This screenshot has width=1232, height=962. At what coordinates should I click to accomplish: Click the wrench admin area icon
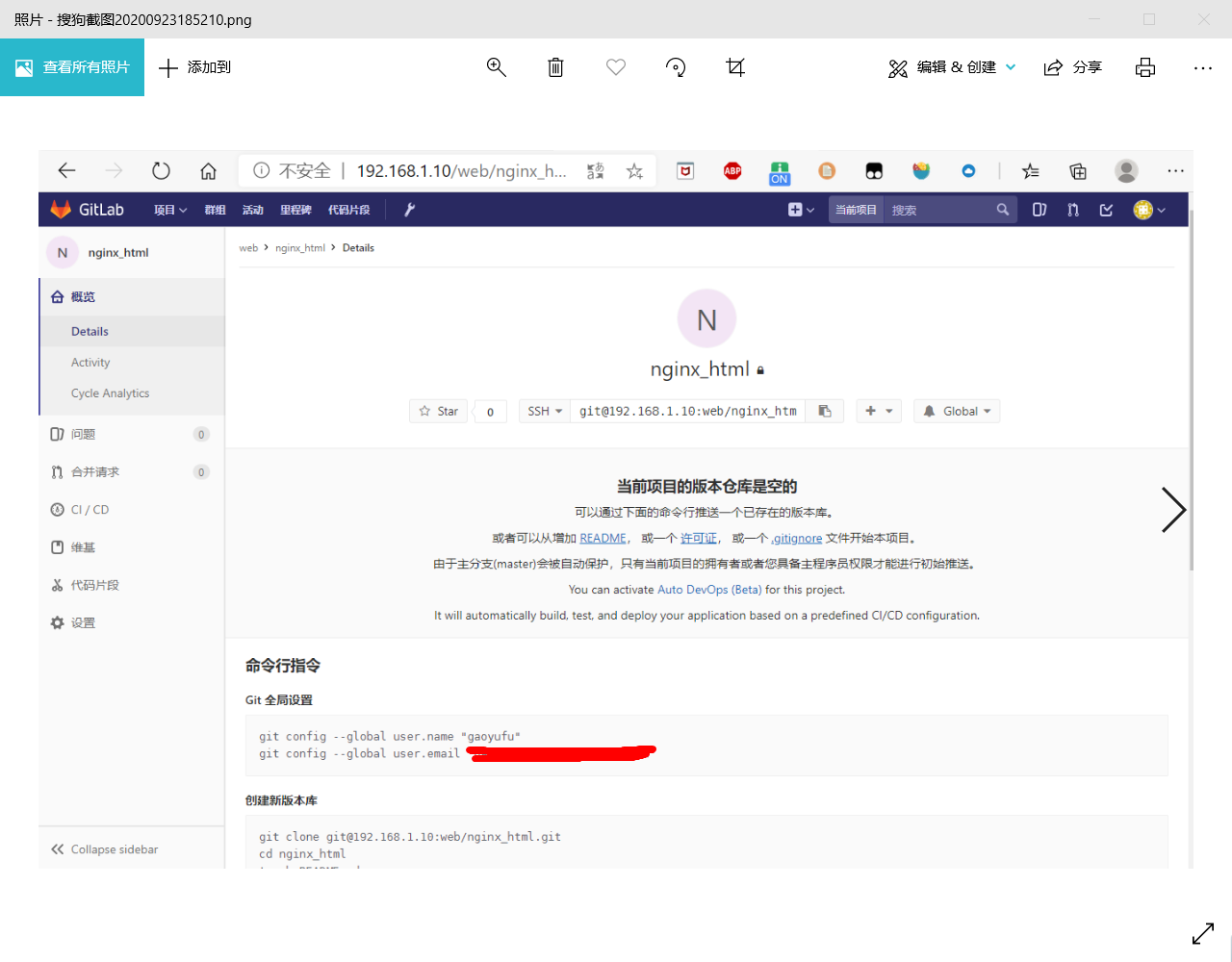409,210
